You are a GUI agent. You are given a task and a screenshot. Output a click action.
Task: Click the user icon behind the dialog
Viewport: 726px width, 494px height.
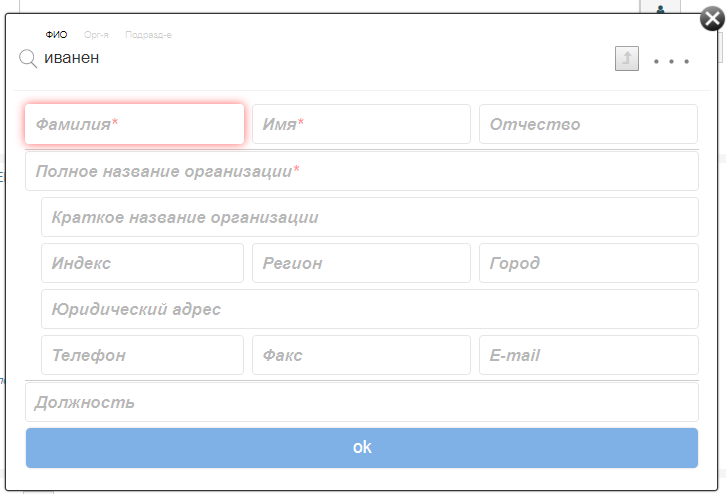tap(661, 7)
